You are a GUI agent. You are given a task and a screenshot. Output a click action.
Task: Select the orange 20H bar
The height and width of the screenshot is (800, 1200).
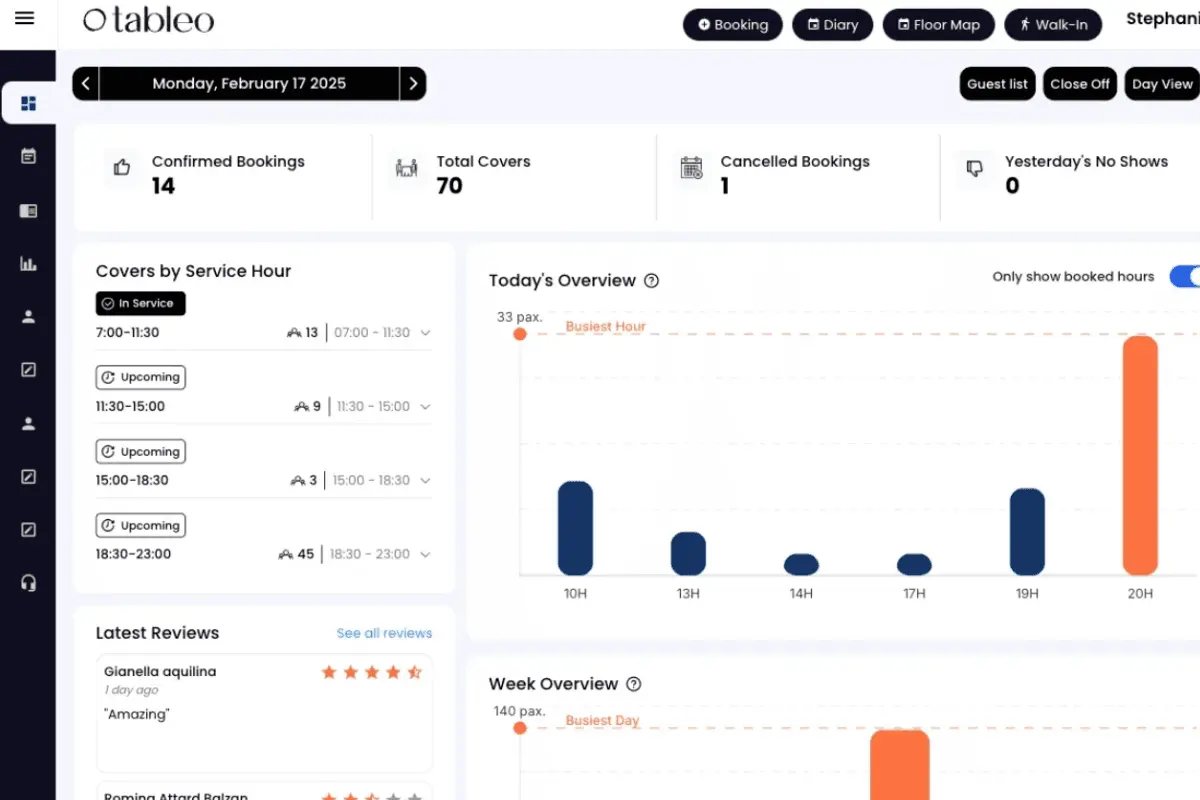click(1140, 456)
